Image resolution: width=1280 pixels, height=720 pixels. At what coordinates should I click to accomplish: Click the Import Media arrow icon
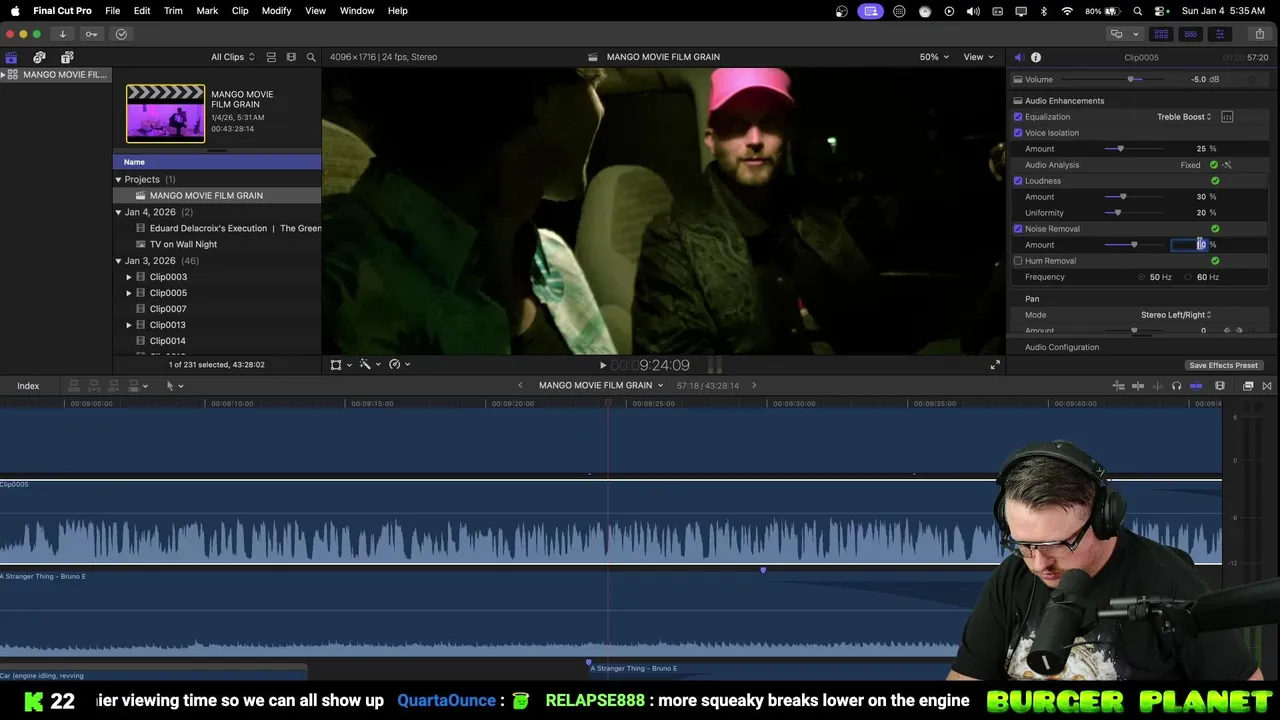(62, 34)
